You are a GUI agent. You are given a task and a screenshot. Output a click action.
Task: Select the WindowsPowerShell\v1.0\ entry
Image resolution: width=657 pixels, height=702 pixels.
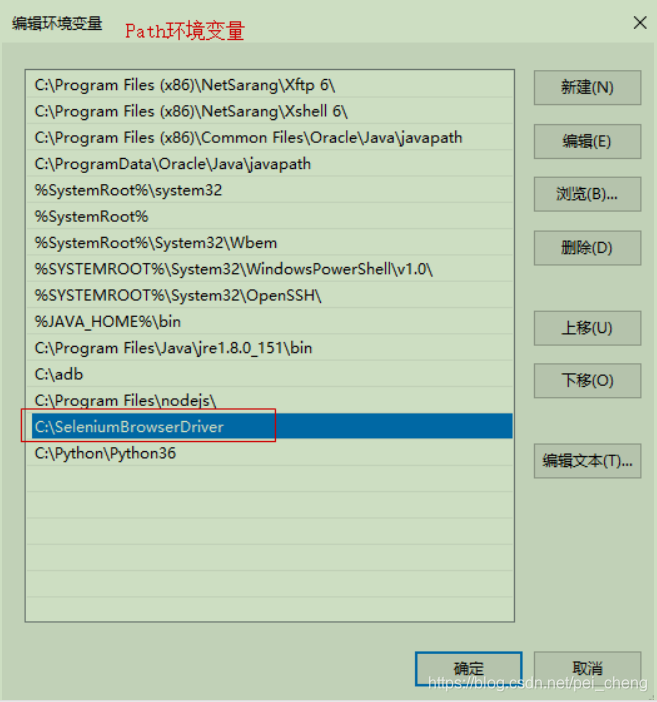[x=270, y=269]
